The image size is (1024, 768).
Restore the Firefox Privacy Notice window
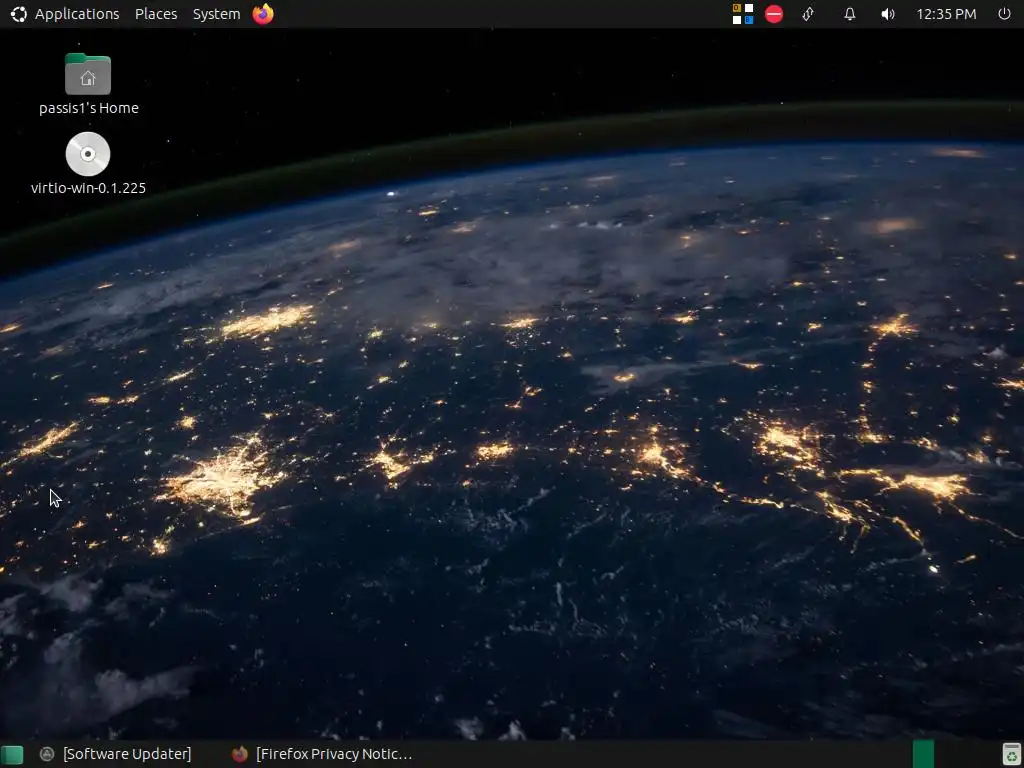click(x=323, y=754)
